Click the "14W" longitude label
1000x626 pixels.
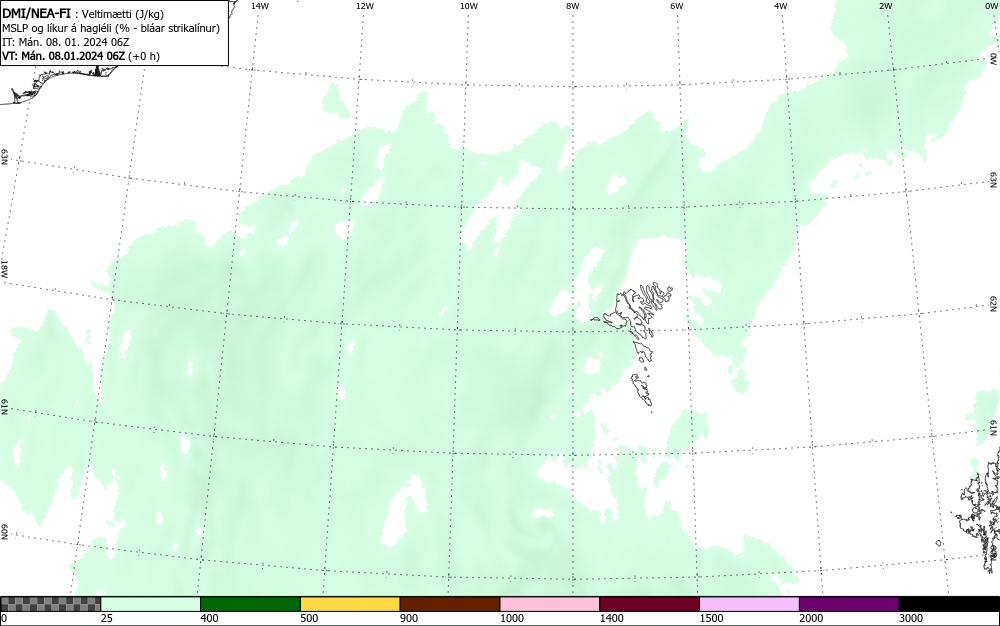(260, 6)
